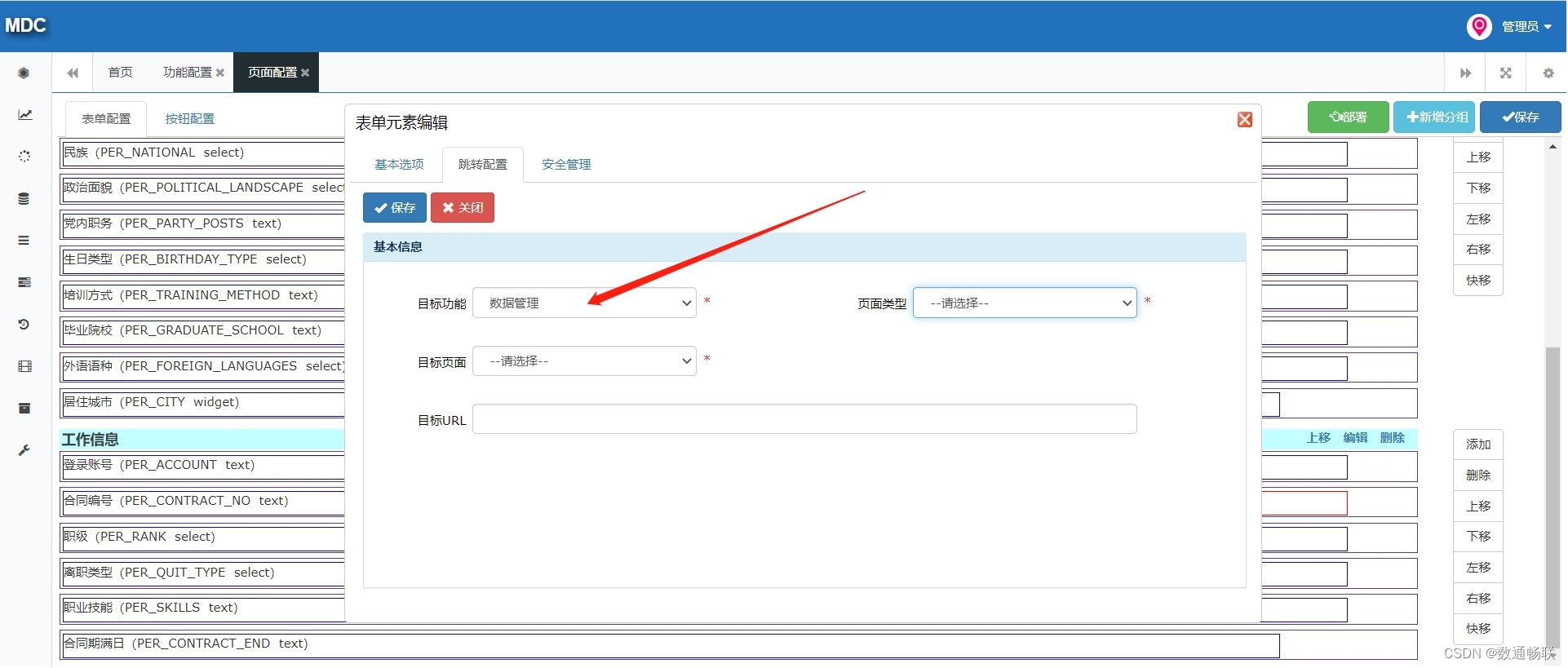This screenshot has width=1568, height=668.
Task: Click the red-bordered input in 合同编号 row
Action: pyautogui.click(x=1304, y=503)
